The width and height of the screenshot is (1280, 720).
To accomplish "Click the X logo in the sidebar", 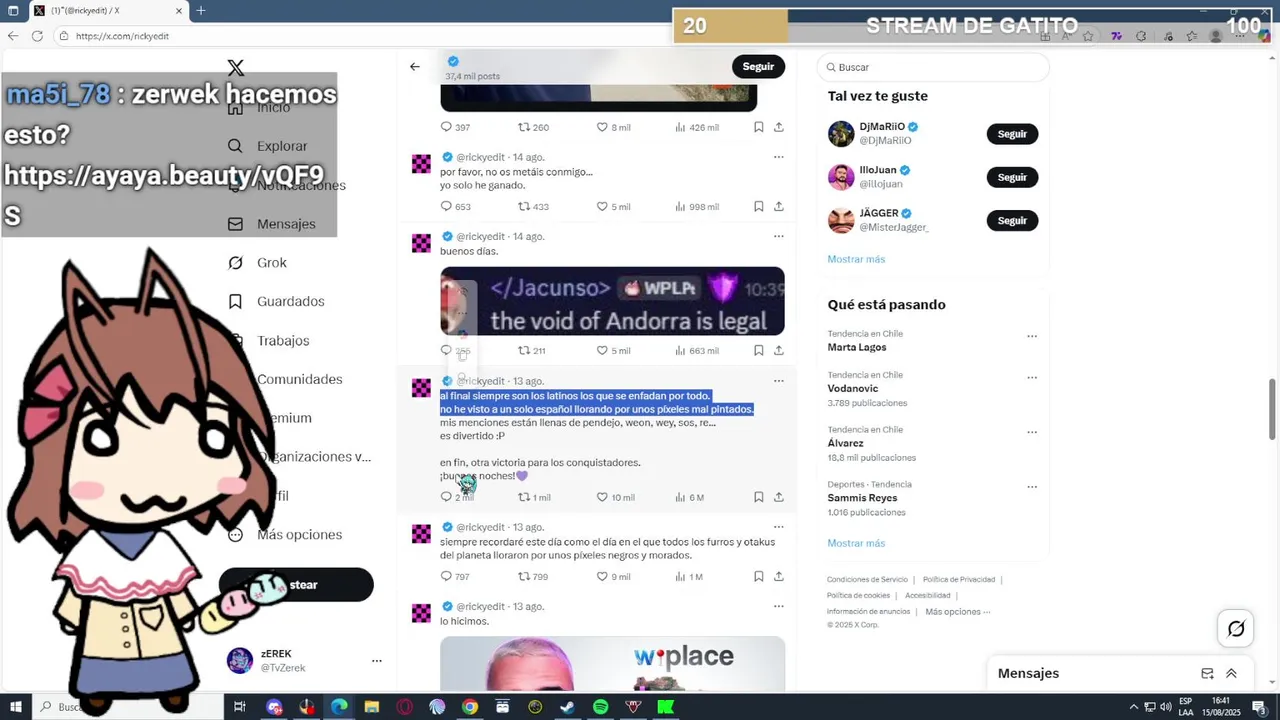I will tap(236, 68).
